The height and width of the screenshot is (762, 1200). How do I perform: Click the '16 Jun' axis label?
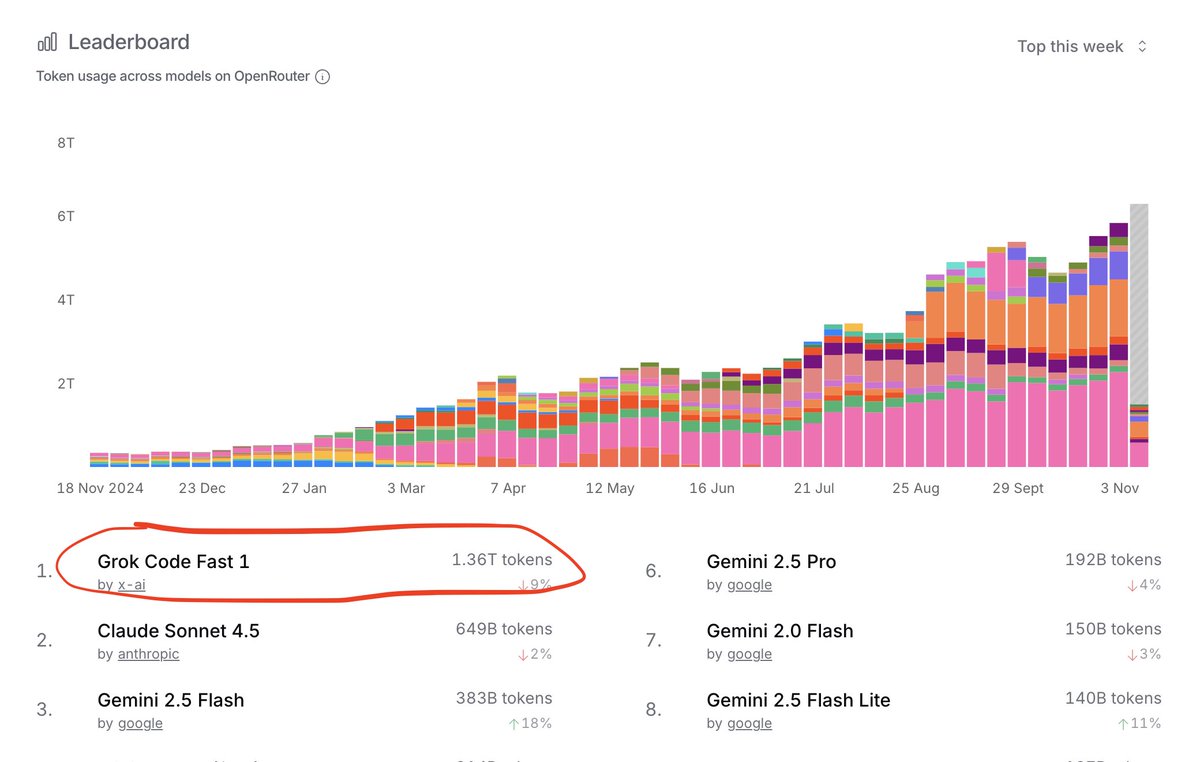[x=712, y=488]
